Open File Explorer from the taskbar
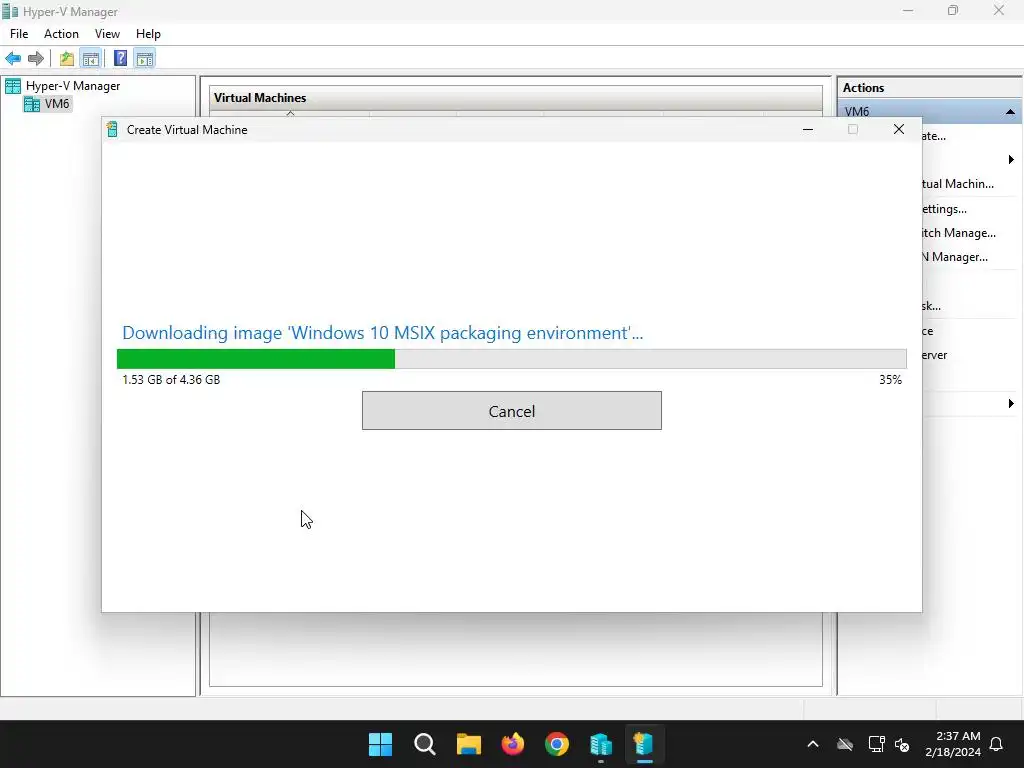Viewport: 1024px width, 768px height. tap(468, 744)
